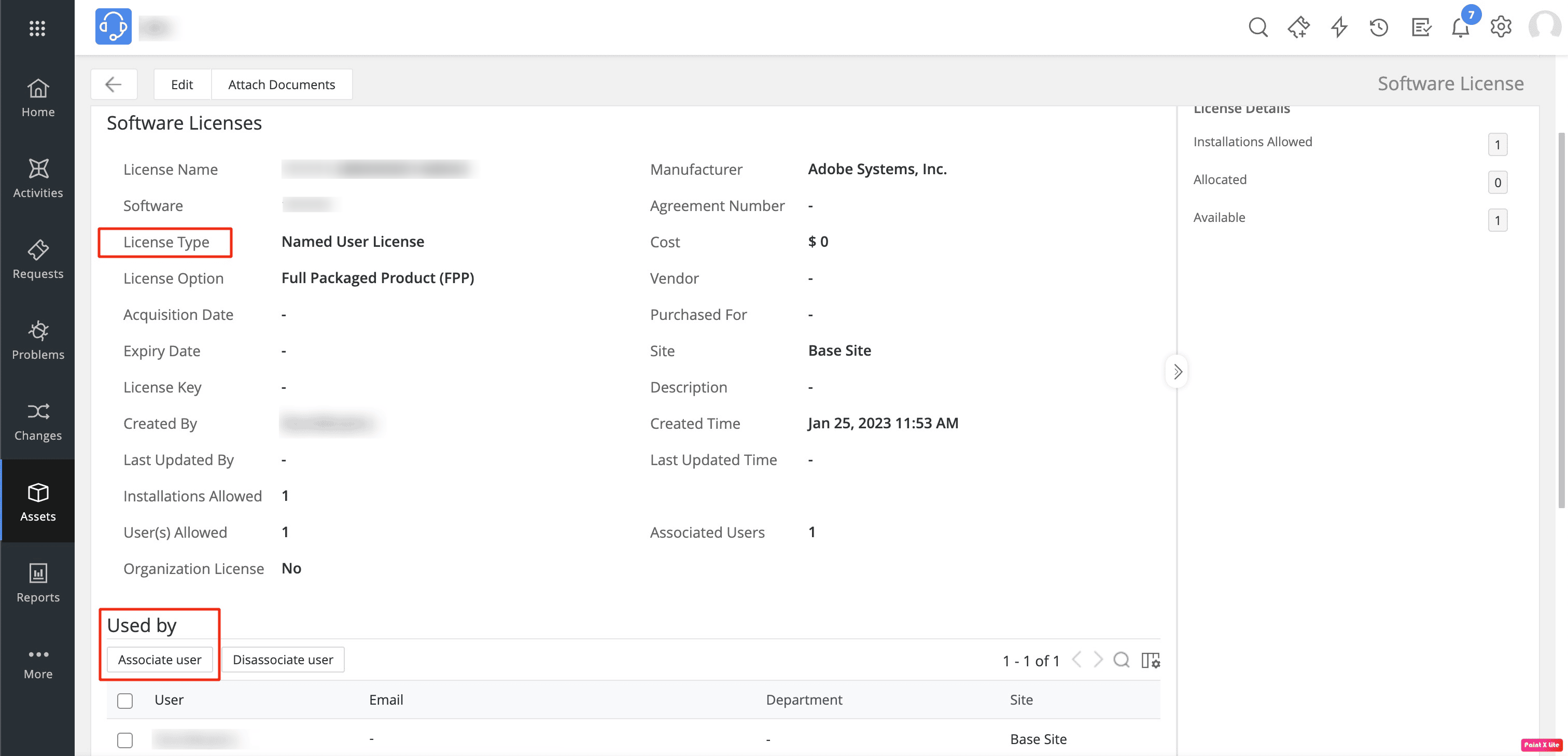This screenshot has height=756, width=1568.
Task: Check the select-all users checkbox
Action: click(x=125, y=701)
